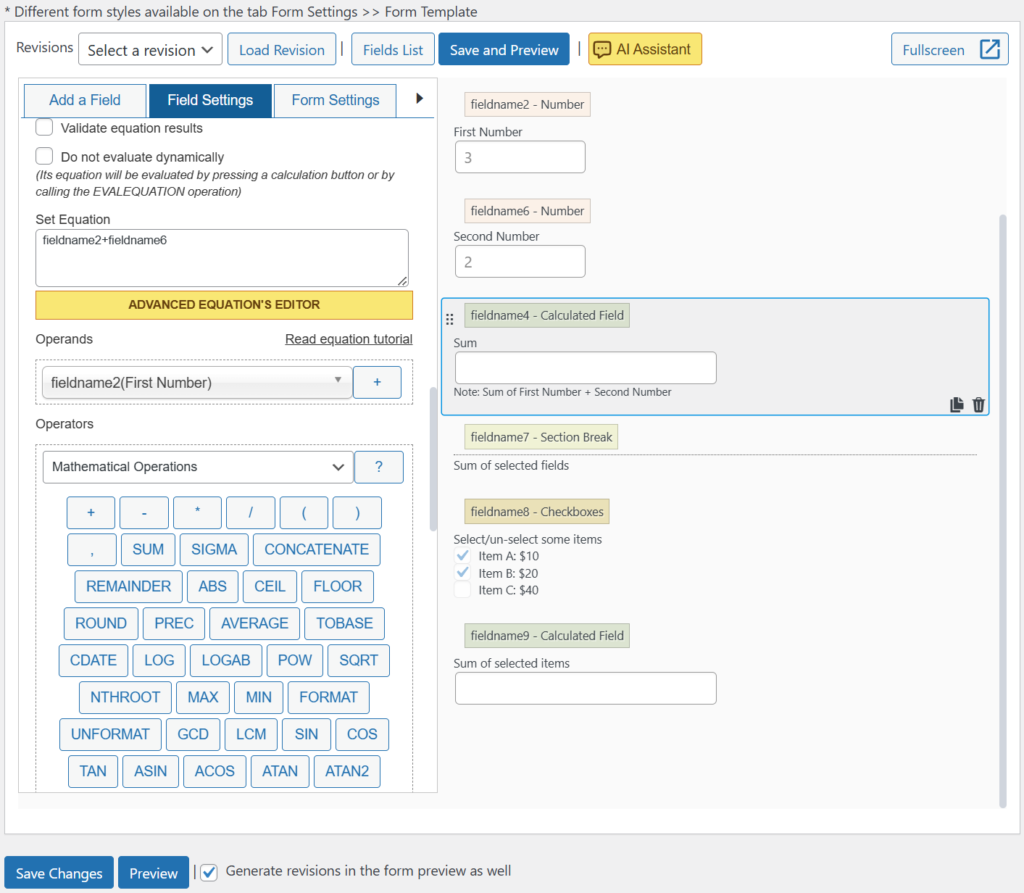Viewport: 1024px width, 893px height.
Task: Insert the FORMAT operation
Action: [x=328, y=698]
